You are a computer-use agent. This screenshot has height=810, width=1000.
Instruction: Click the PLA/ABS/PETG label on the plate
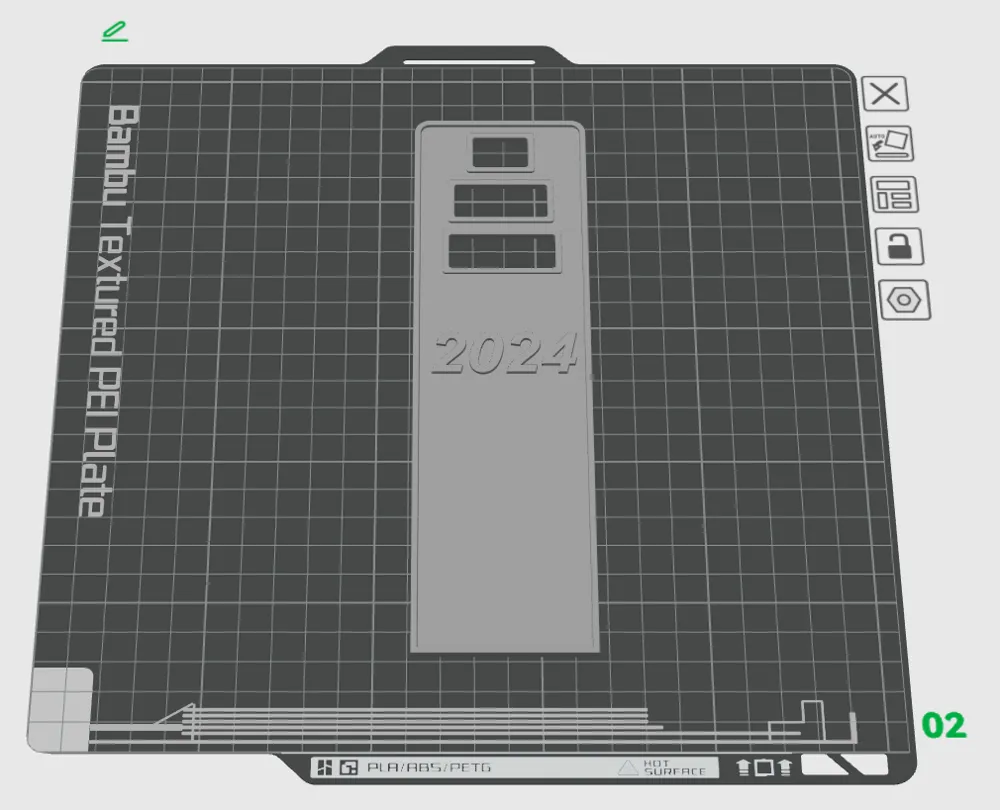point(430,766)
